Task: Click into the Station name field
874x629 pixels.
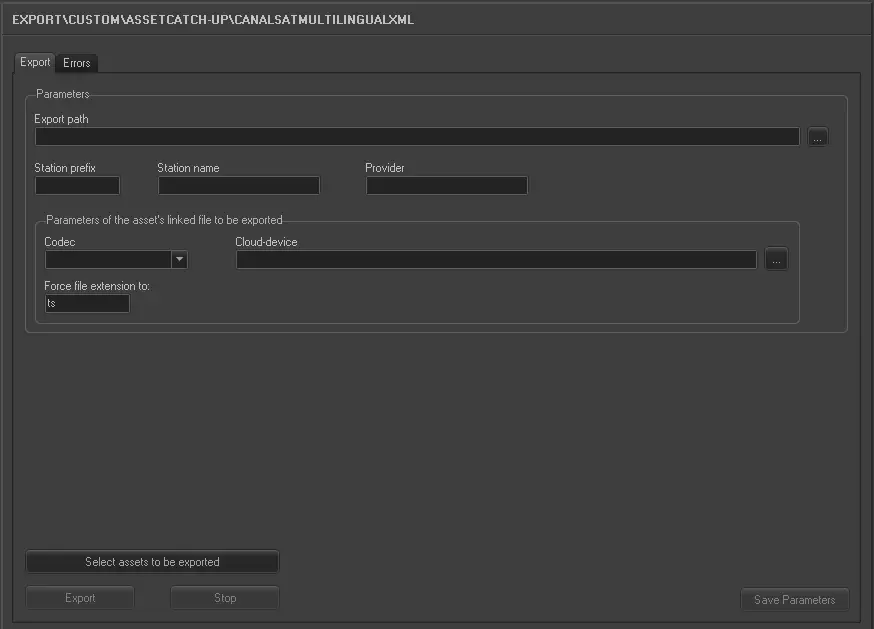Action: click(x=238, y=185)
